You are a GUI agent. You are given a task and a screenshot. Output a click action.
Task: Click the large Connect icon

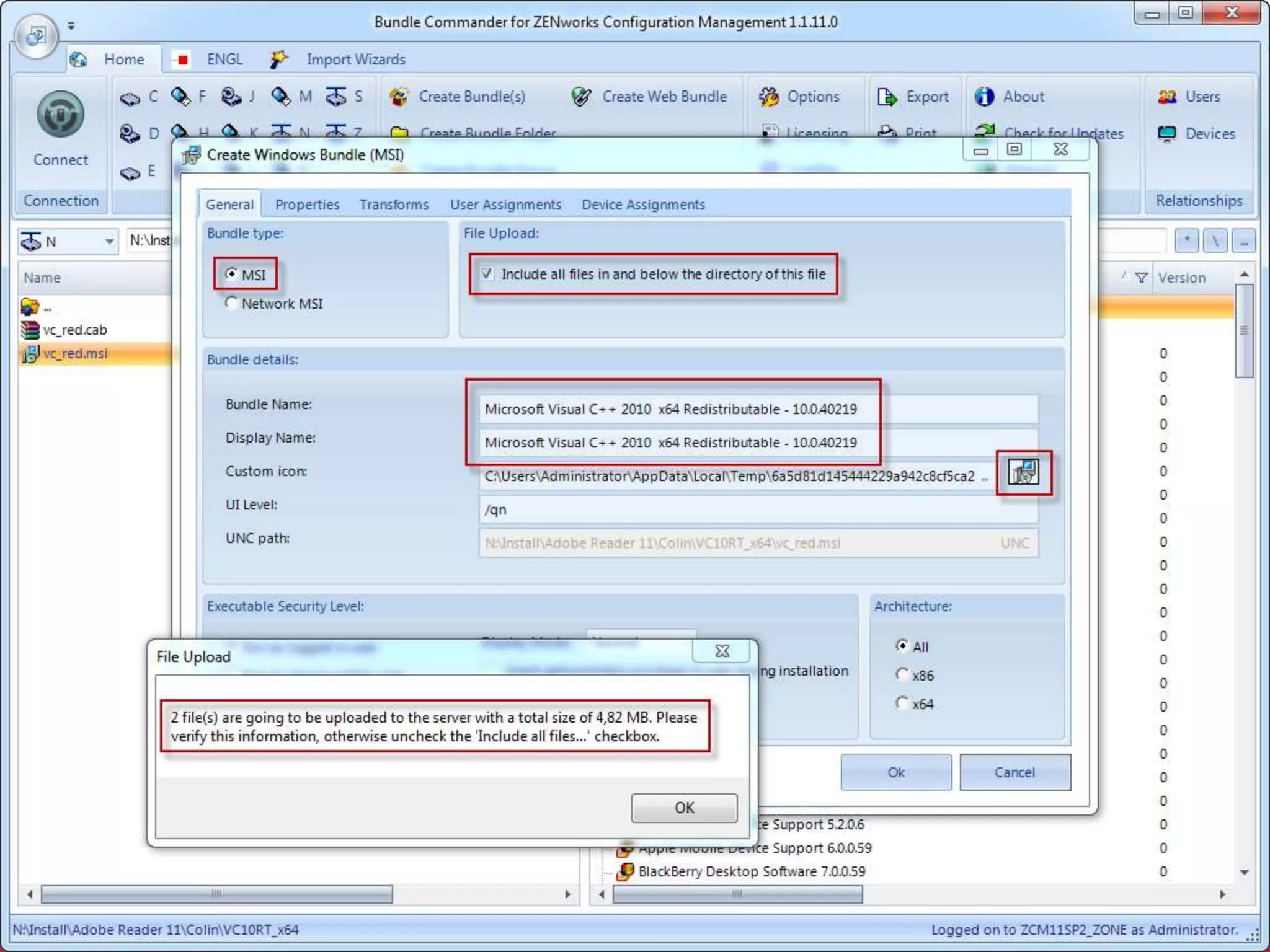click(x=60, y=115)
